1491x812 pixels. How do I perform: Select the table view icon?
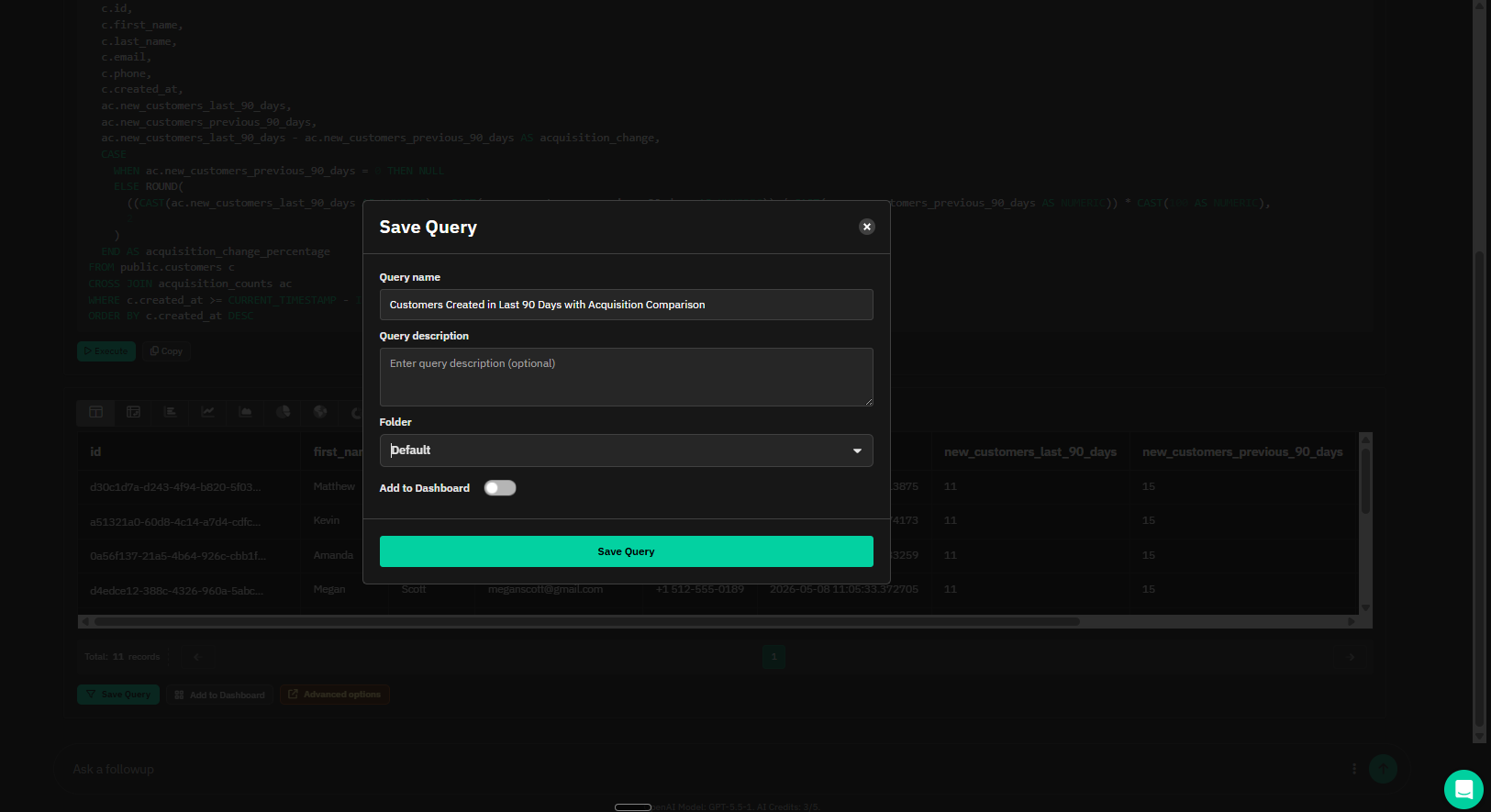[x=95, y=412]
